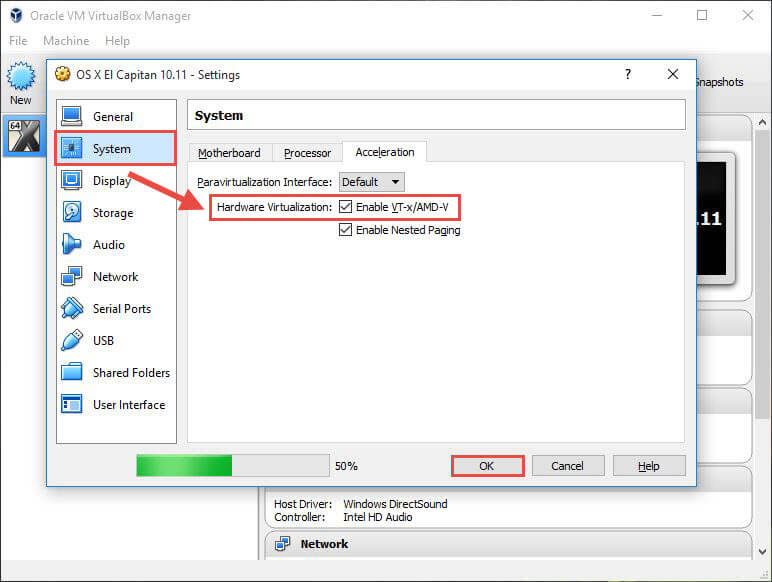The image size is (772, 582).
Task: Click 'Intel HD Audio' controller value
Action: click(378, 517)
